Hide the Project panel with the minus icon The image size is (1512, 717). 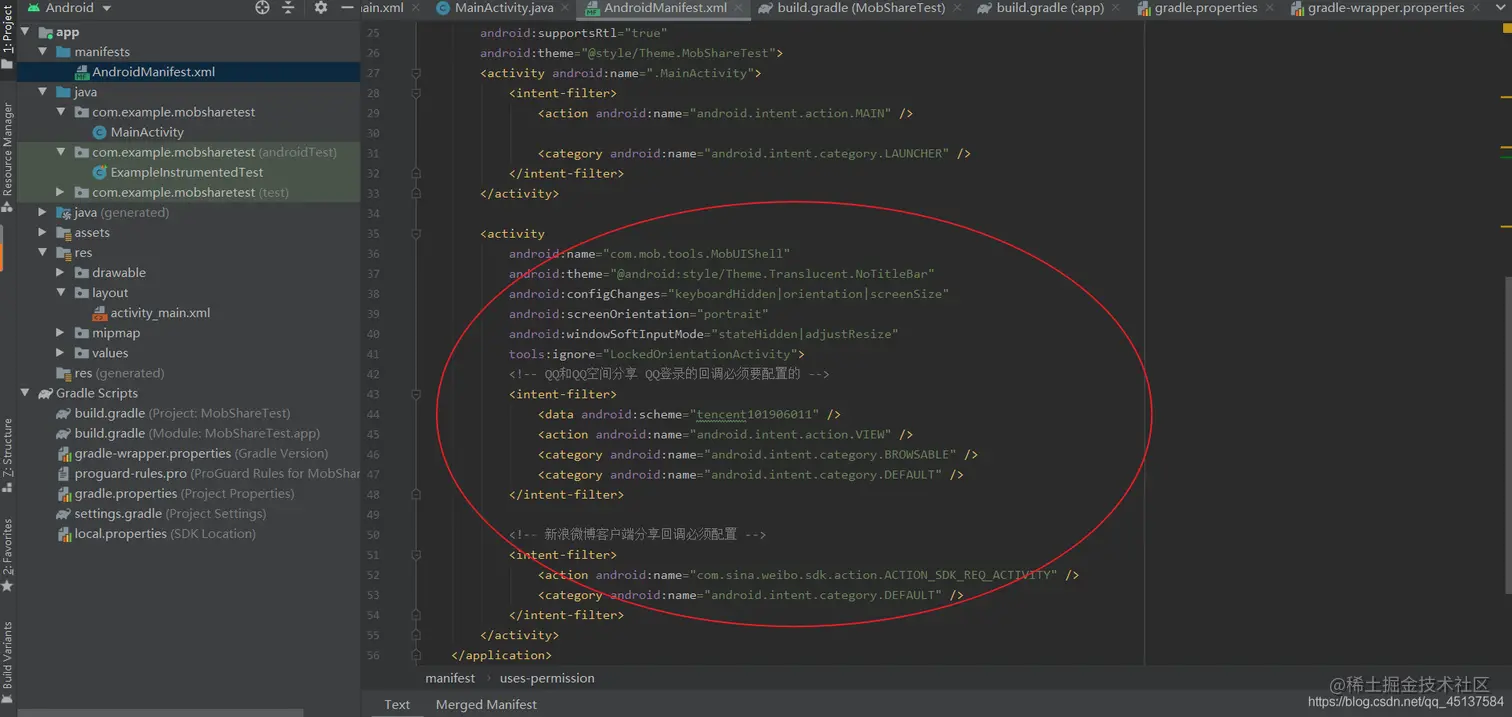pyautogui.click(x=347, y=8)
